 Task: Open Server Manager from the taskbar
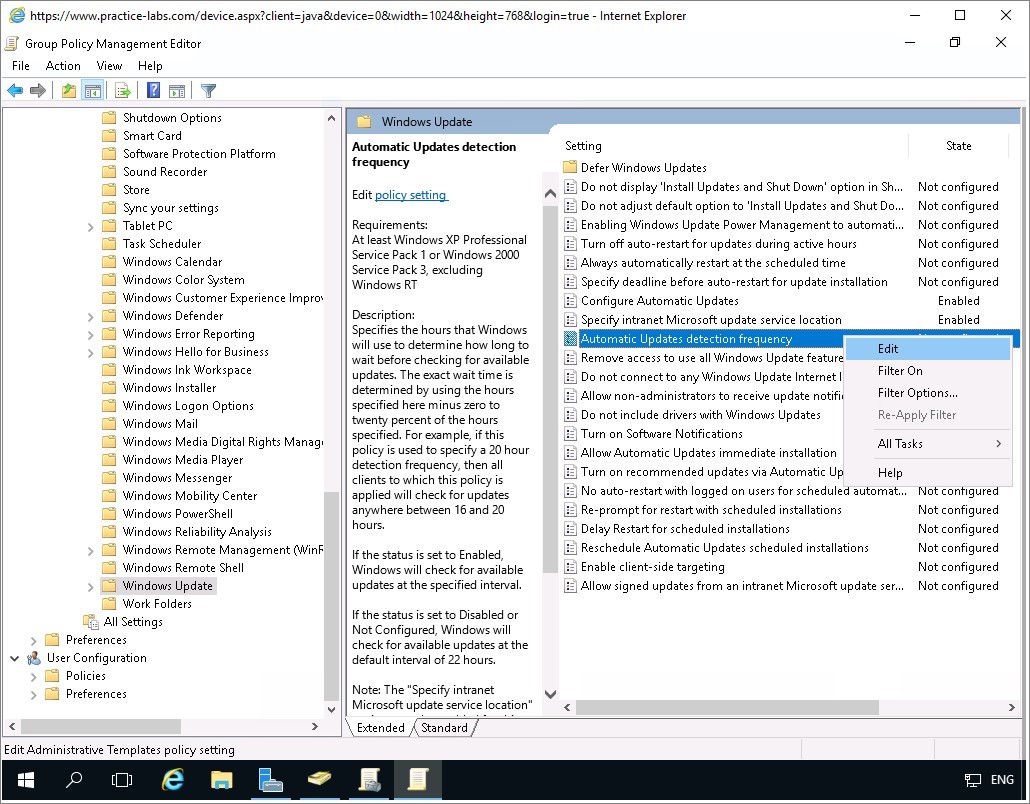tap(269, 779)
